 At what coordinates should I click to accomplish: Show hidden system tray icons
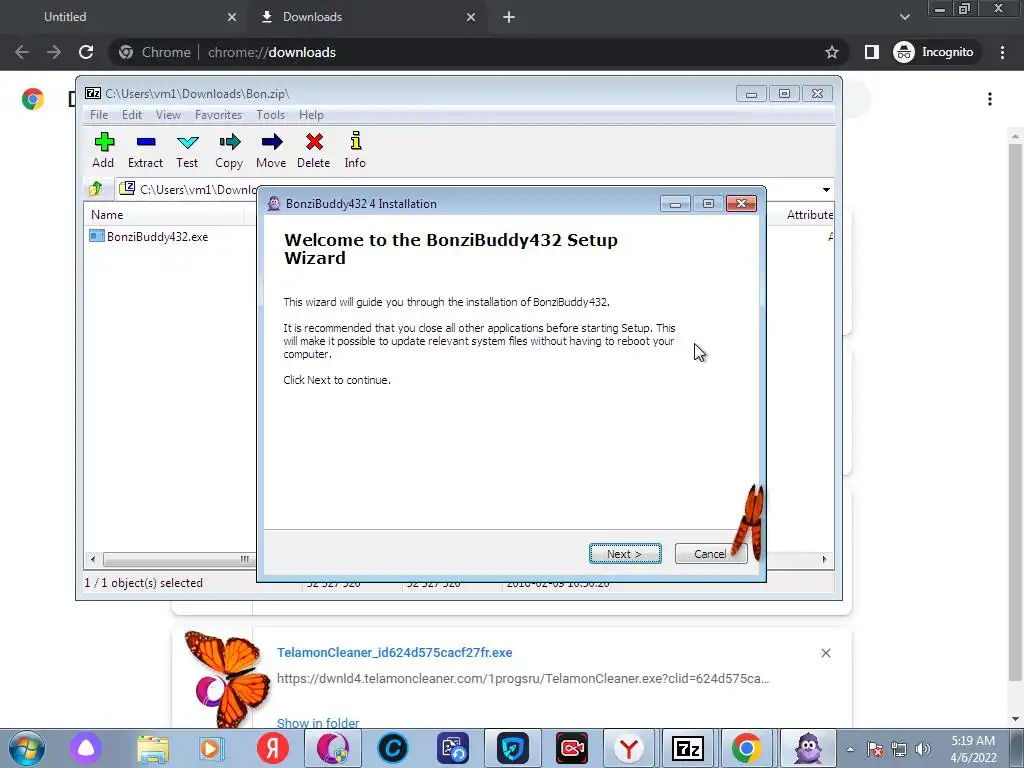850,749
